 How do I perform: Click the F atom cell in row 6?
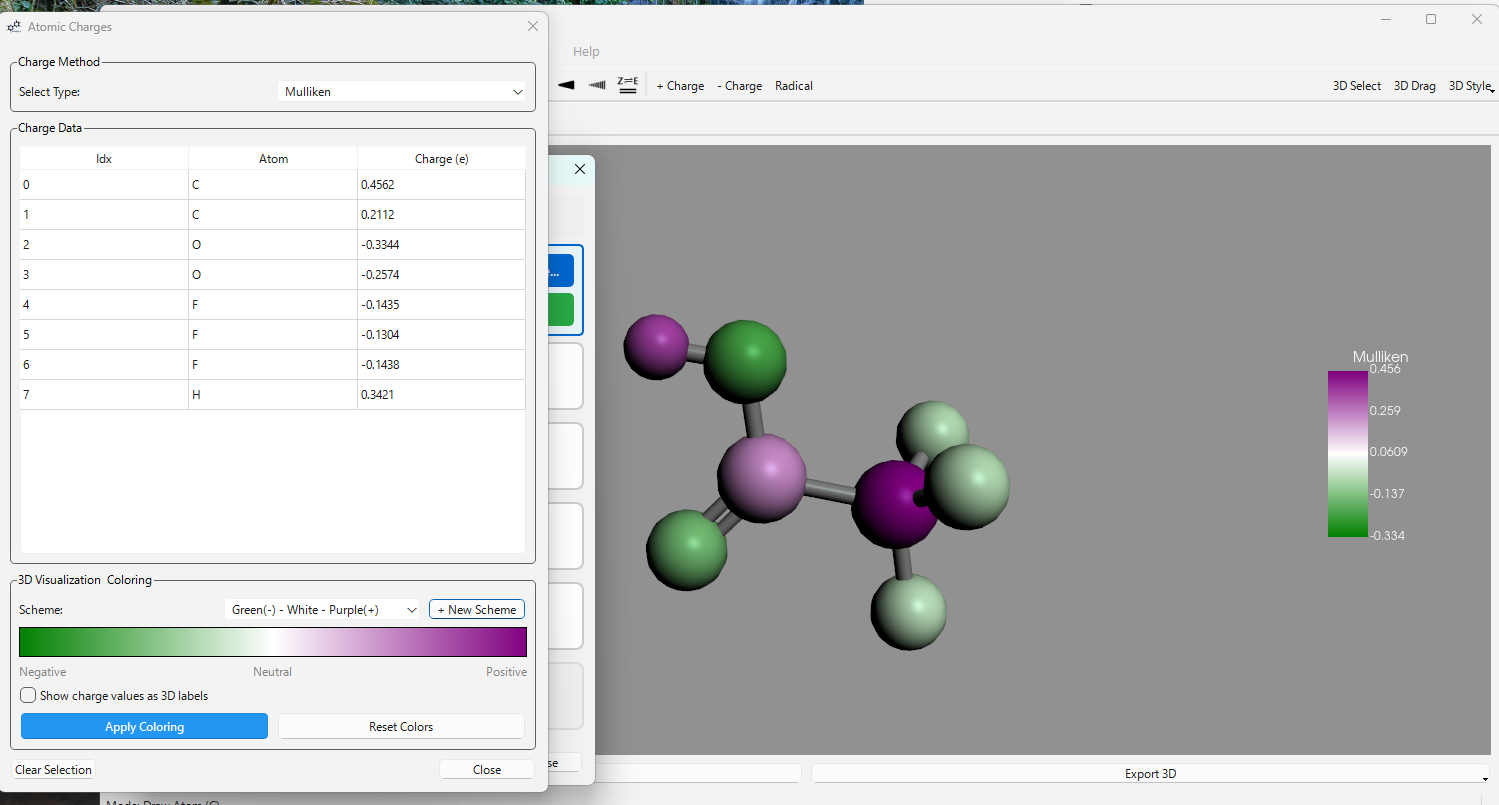pyautogui.click(x=273, y=365)
